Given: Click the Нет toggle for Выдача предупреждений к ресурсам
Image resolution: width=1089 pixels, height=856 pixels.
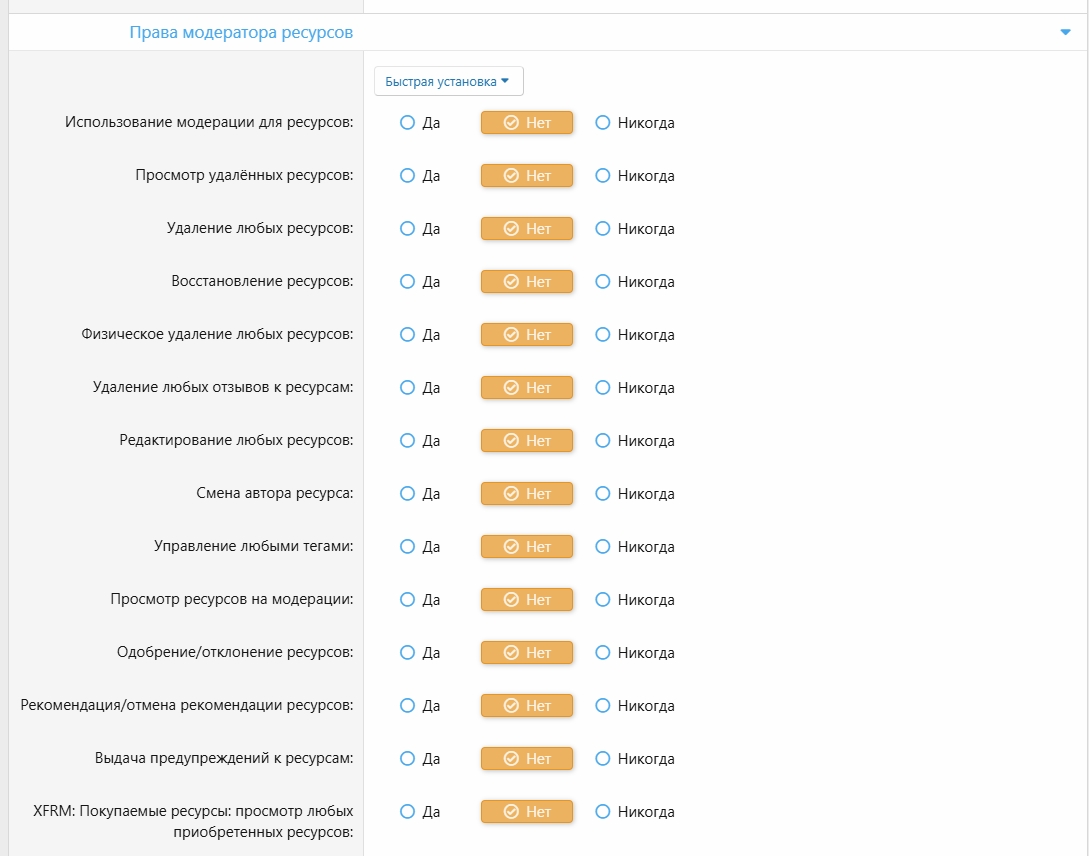Looking at the screenshot, I should (527, 758).
